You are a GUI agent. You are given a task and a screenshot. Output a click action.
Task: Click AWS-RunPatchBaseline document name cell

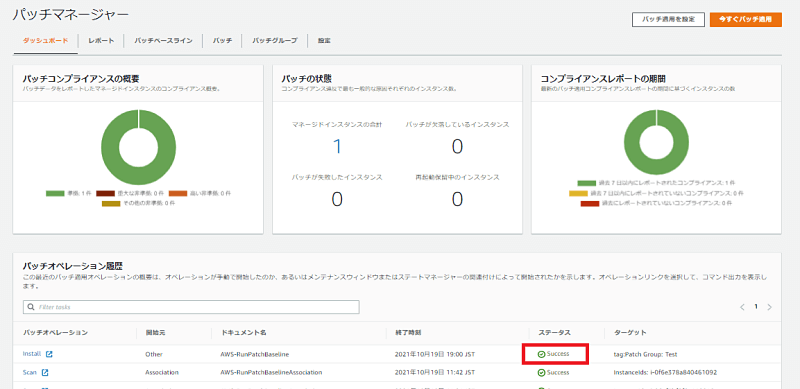pyautogui.click(x=255, y=354)
